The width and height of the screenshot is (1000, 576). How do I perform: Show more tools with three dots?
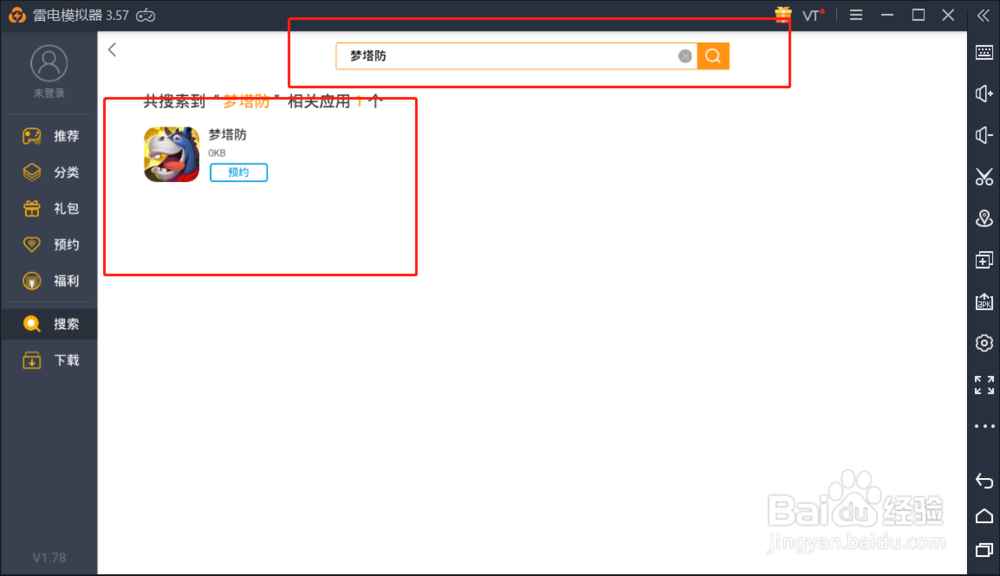click(984, 426)
